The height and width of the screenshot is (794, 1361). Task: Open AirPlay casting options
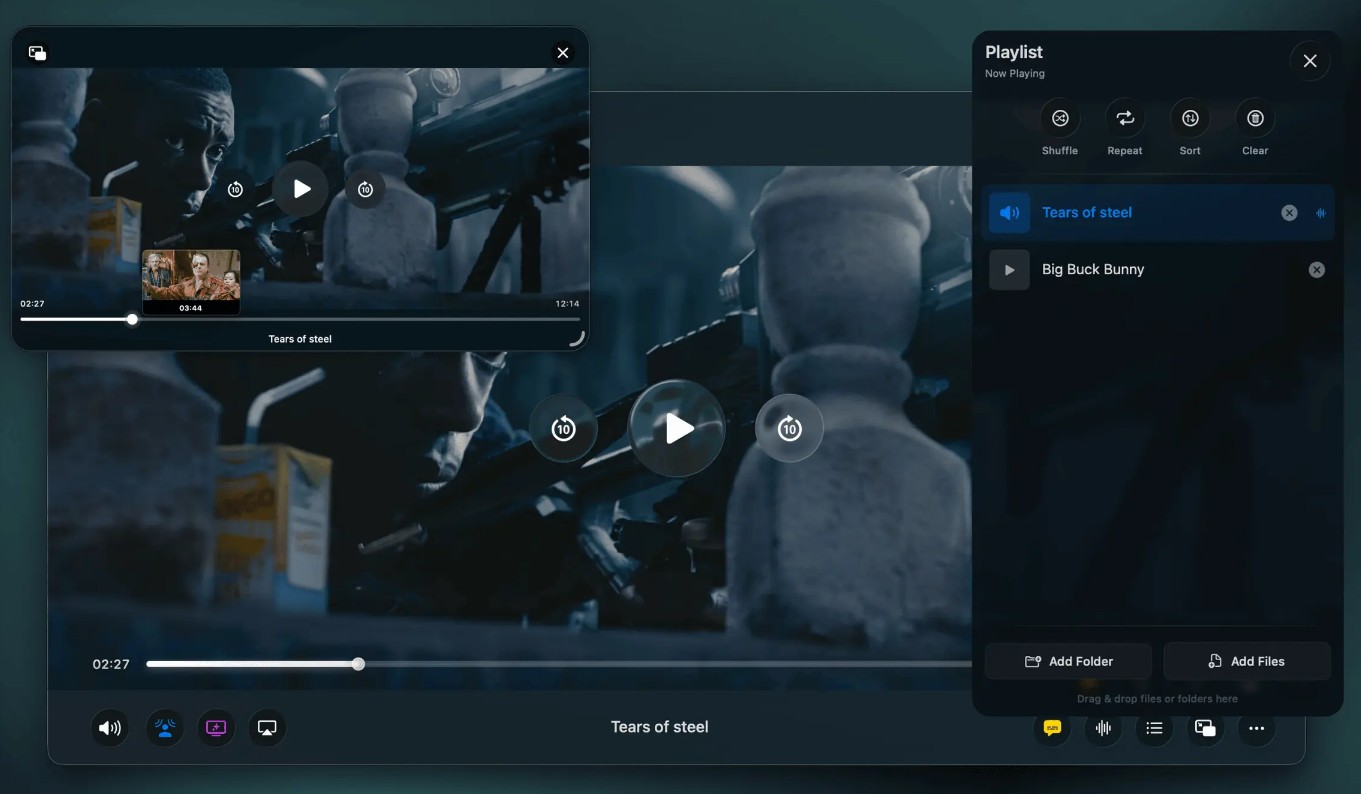coord(266,728)
